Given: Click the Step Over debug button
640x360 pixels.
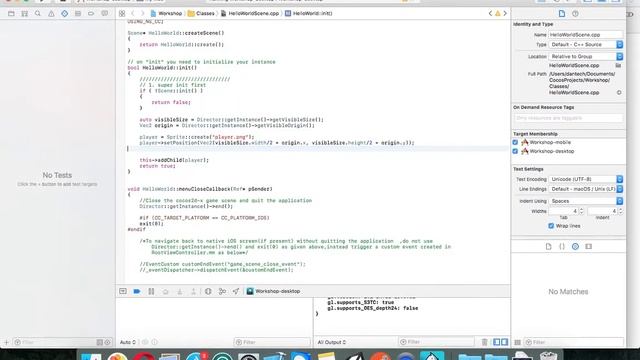Looking at the screenshot, I should click(x=165, y=291).
